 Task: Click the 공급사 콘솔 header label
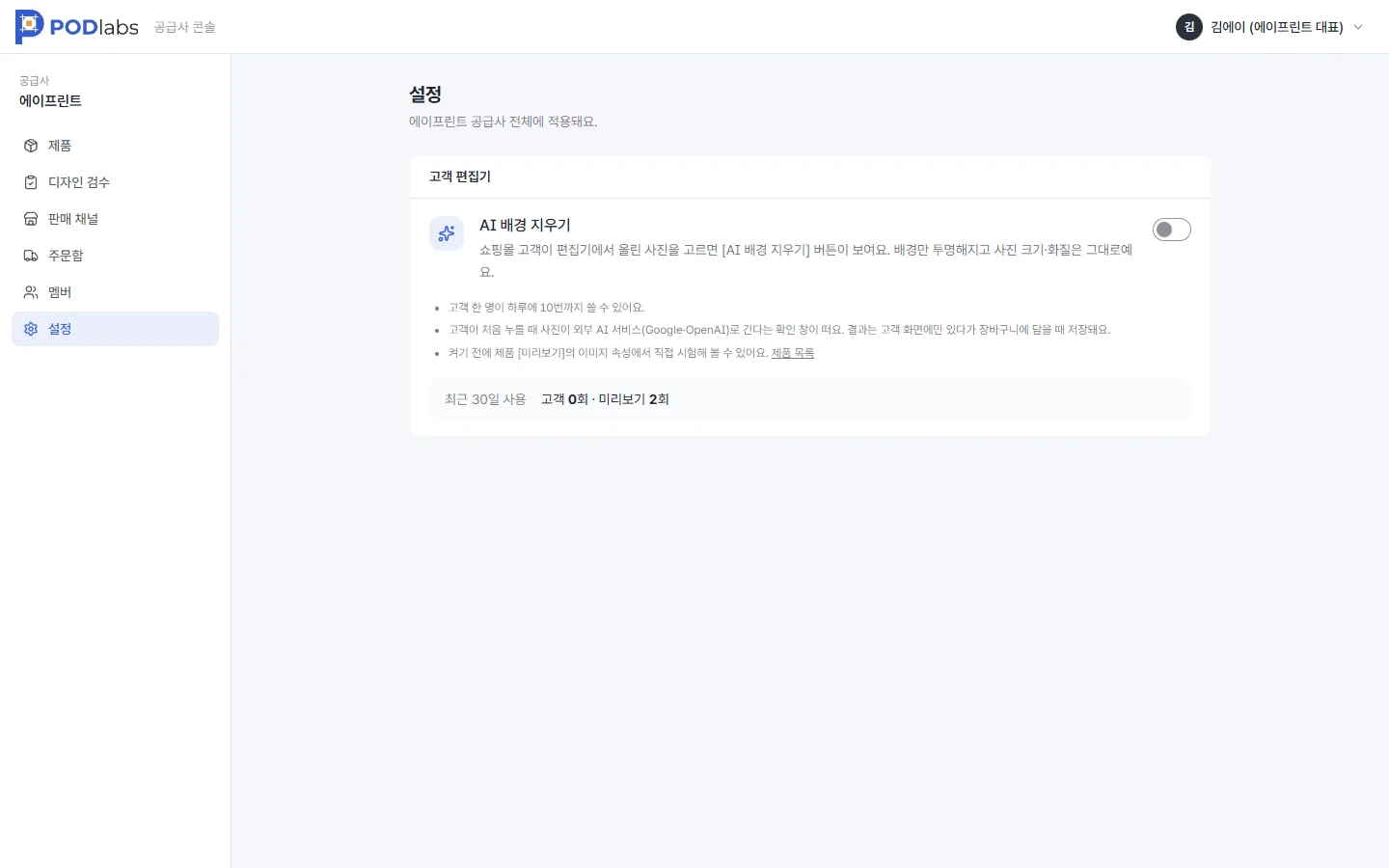point(184,27)
